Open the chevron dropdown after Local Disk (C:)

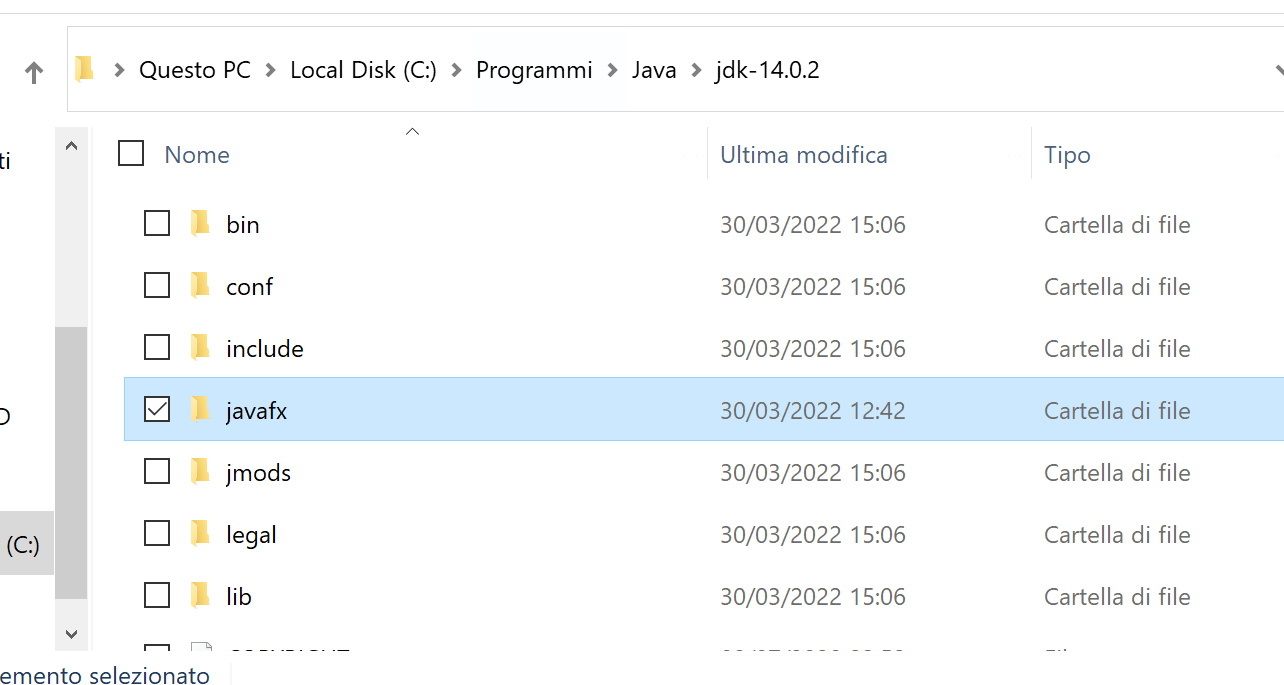457,70
